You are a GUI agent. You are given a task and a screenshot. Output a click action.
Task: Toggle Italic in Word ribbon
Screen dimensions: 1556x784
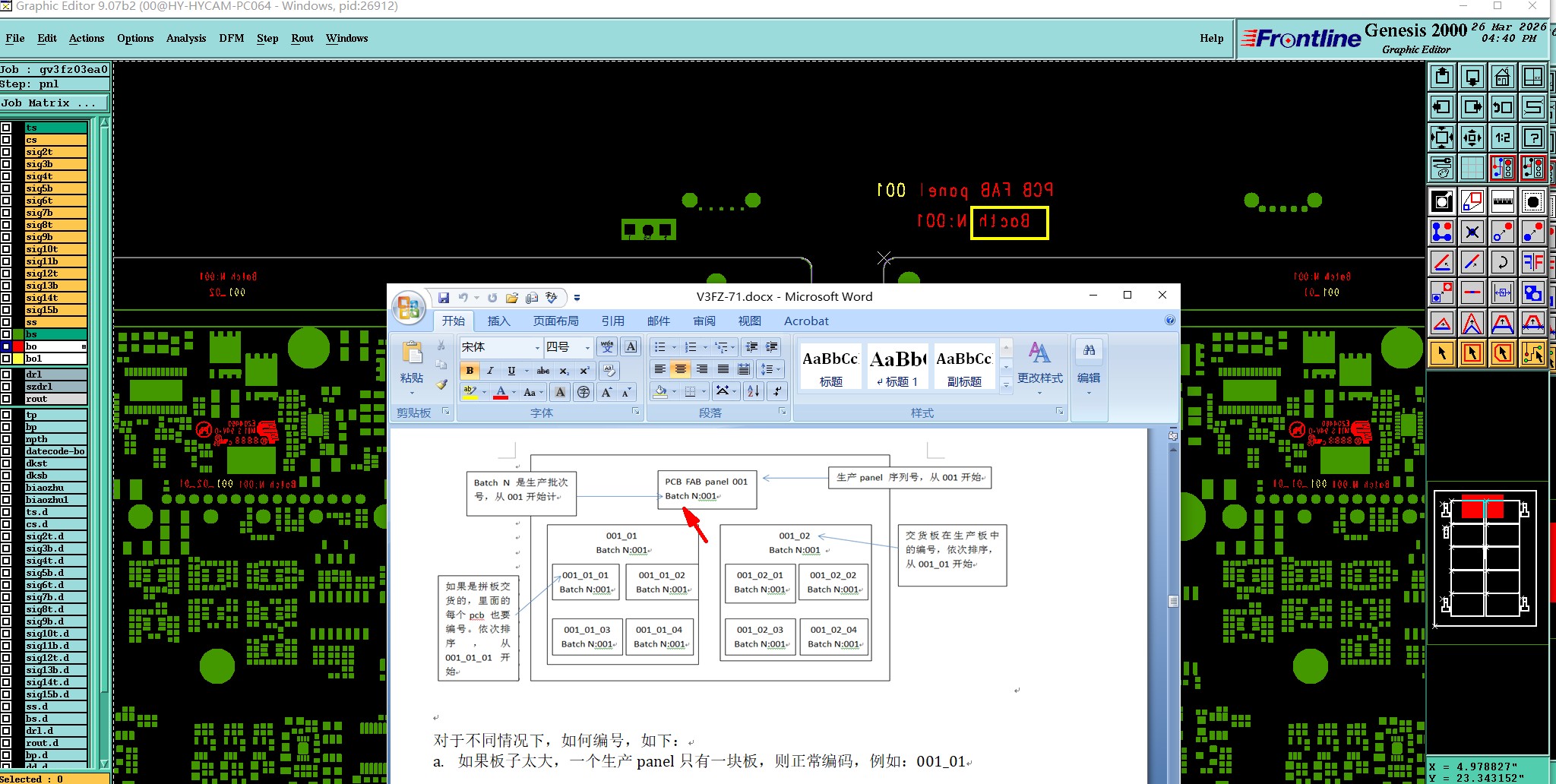(x=490, y=371)
